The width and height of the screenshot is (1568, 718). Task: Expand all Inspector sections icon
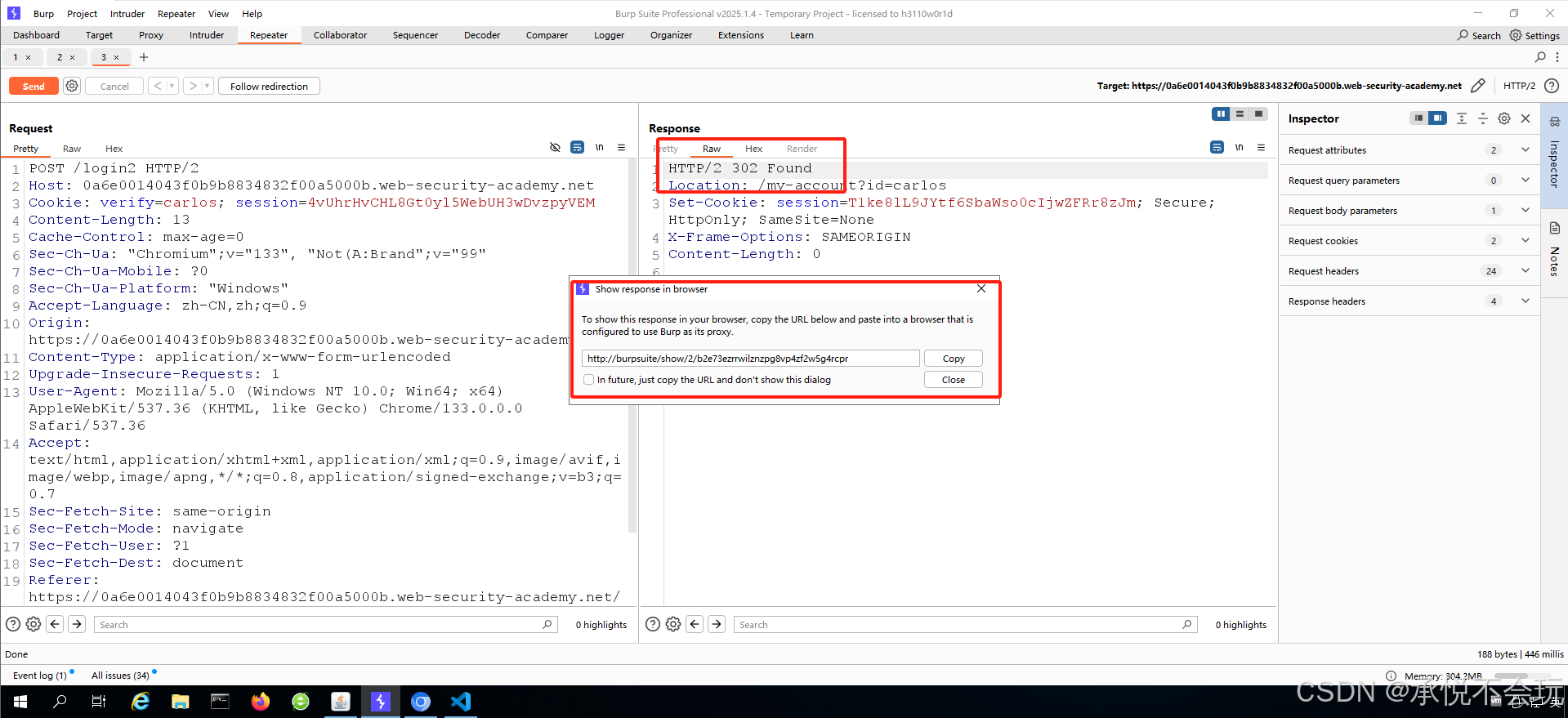pyautogui.click(x=1462, y=118)
